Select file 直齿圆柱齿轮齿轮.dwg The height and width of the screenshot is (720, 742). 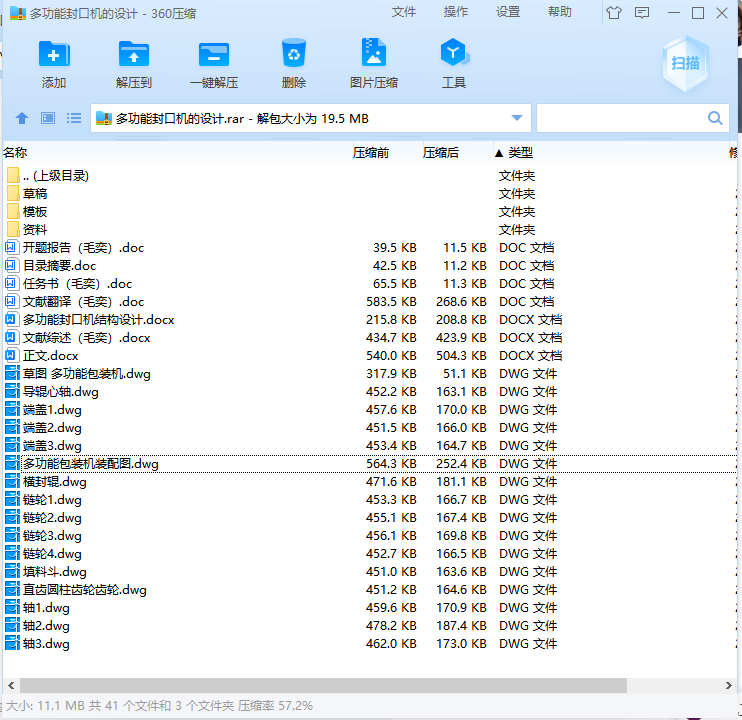(x=370, y=589)
